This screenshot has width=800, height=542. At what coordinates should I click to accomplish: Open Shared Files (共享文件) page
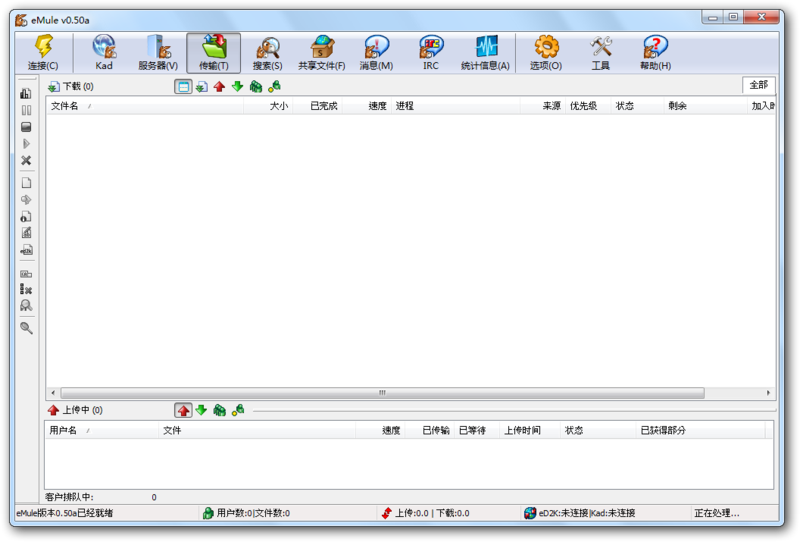[x=321, y=53]
